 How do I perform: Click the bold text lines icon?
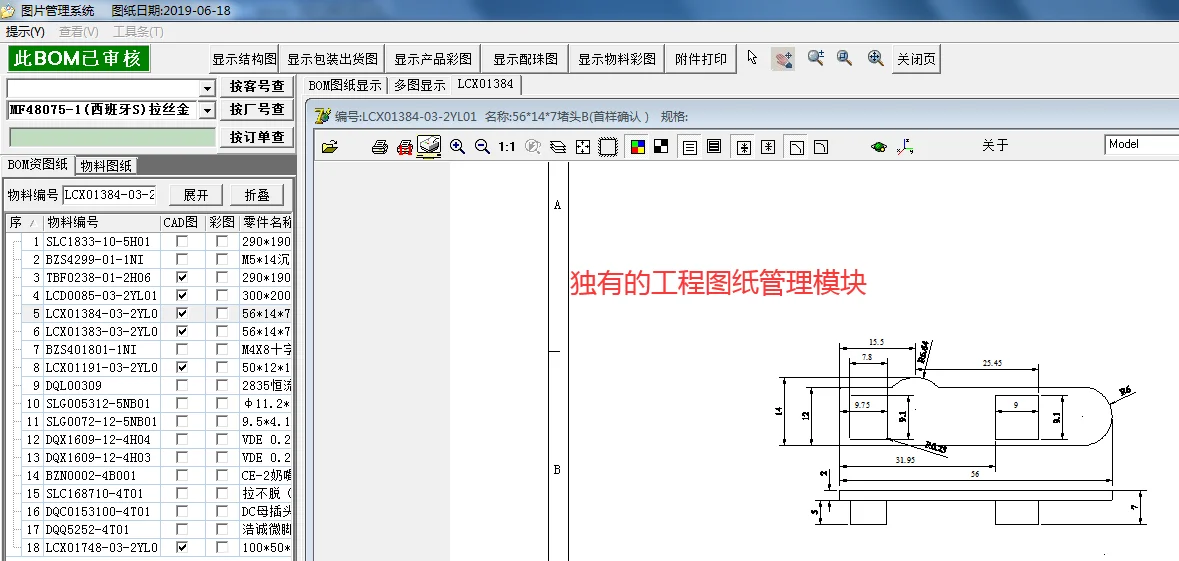click(x=714, y=147)
